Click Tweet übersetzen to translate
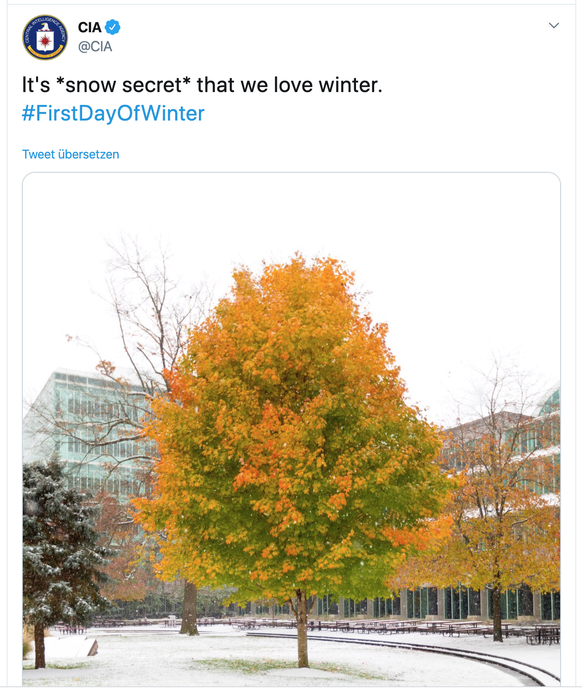The width and height of the screenshot is (582, 692). (71, 154)
